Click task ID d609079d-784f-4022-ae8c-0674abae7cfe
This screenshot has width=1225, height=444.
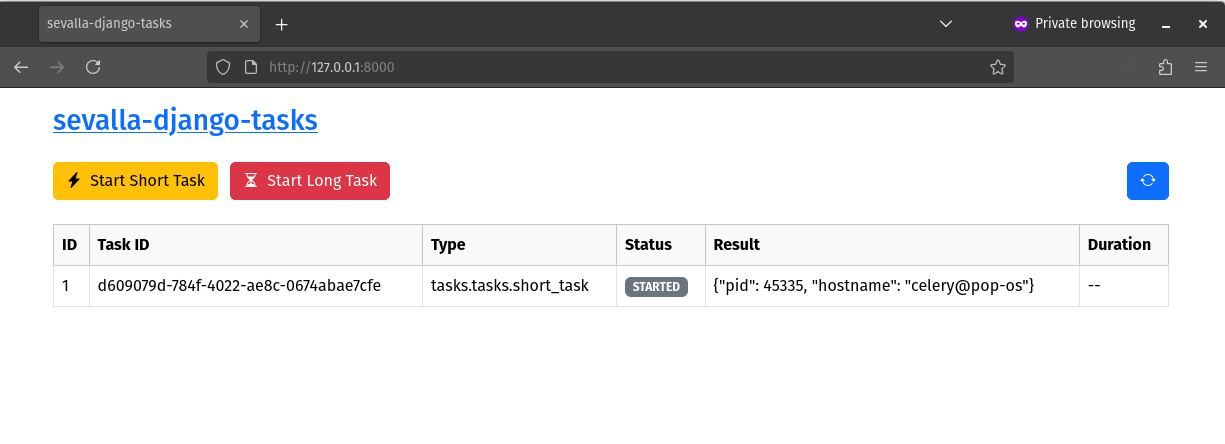pyautogui.click(x=239, y=286)
